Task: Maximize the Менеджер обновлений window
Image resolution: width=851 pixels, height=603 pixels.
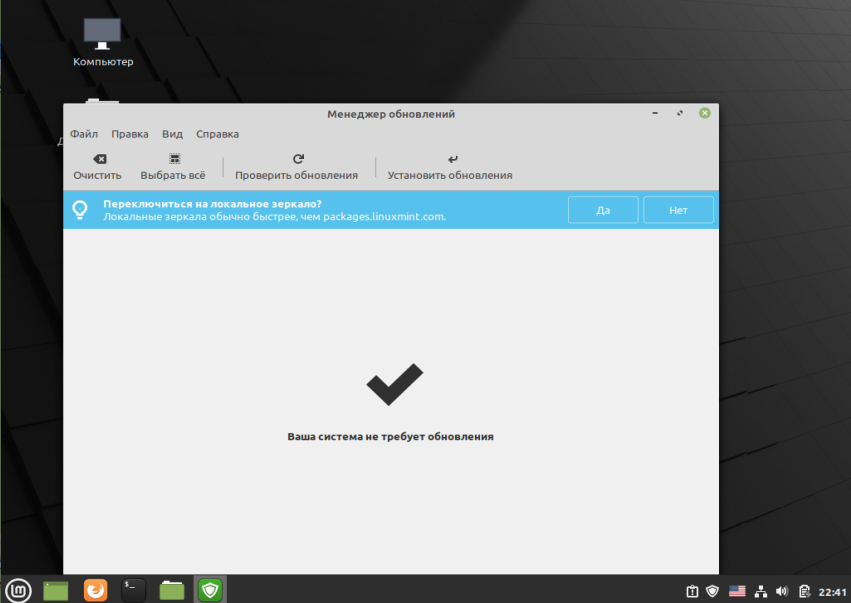Action: [x=679, y=113]
